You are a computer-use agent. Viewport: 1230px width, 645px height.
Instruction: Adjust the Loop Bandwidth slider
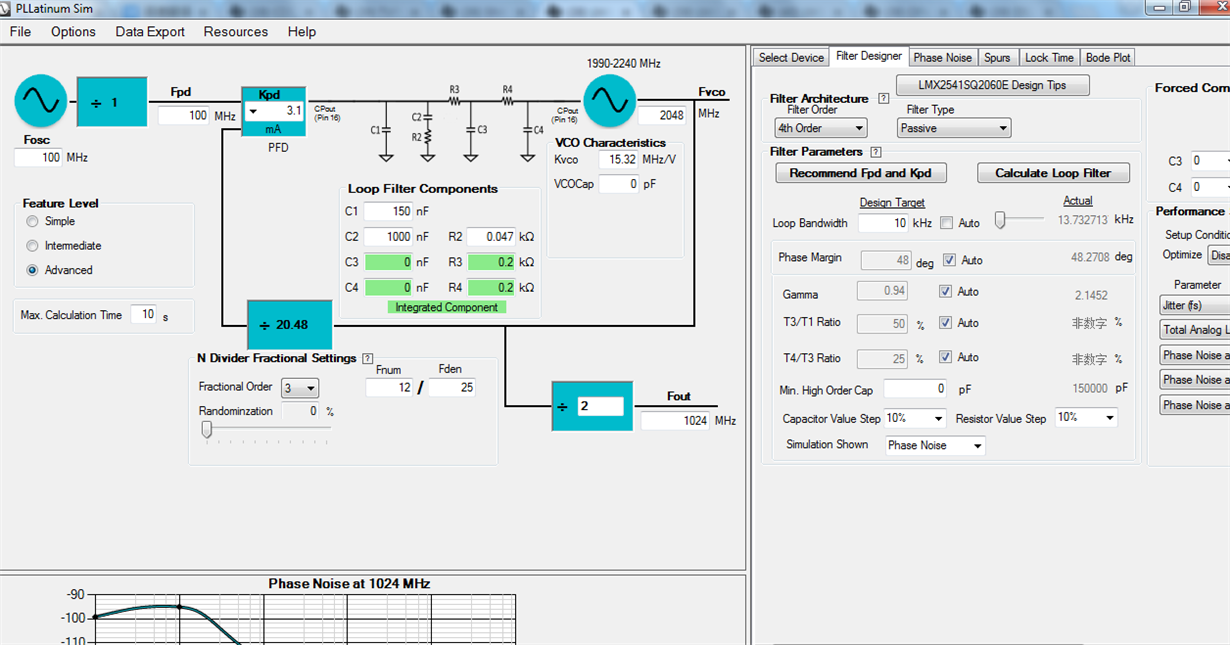pyautogui.click(x=999, y=222)
